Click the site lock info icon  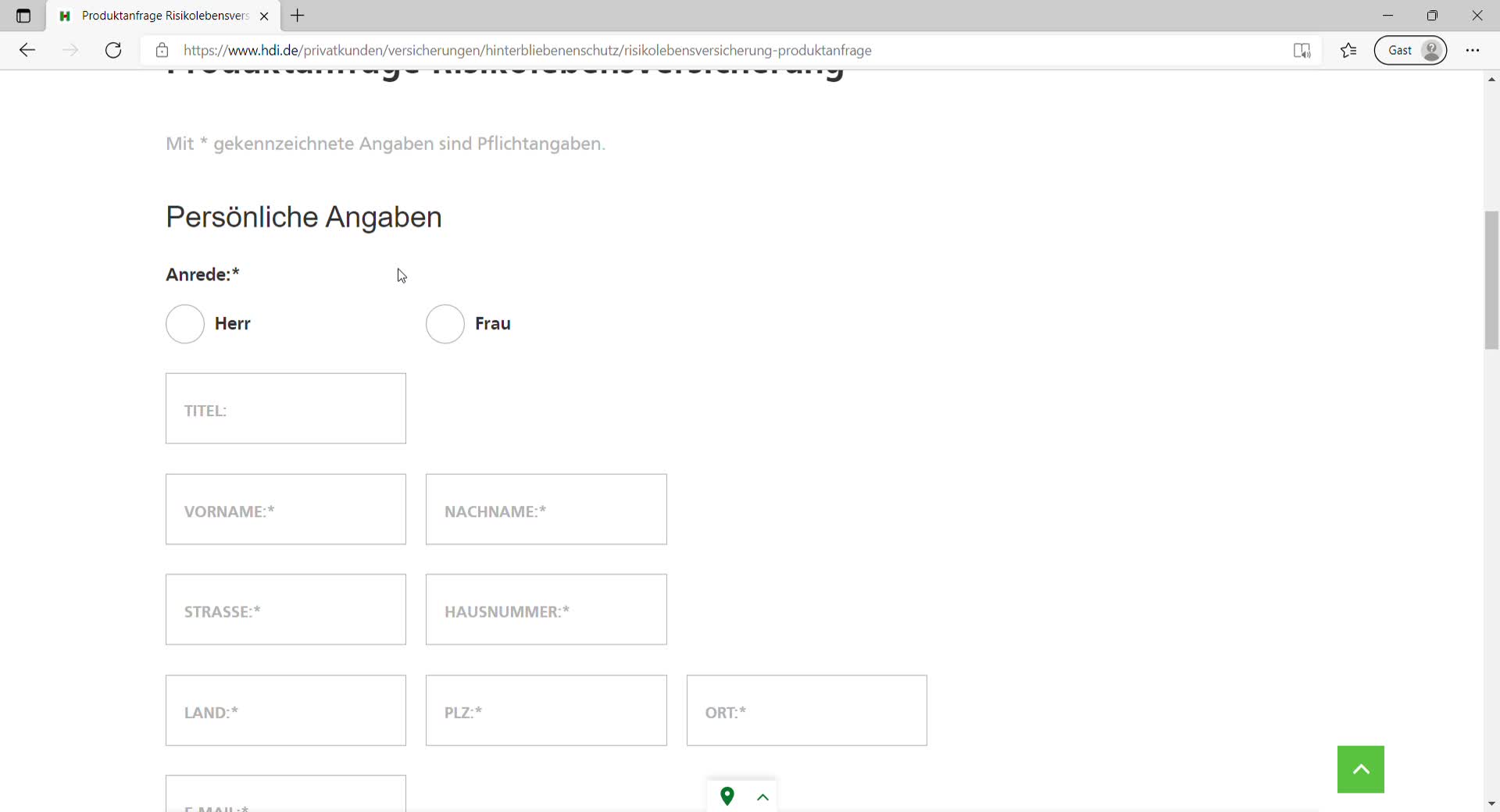tap(162, 51)
